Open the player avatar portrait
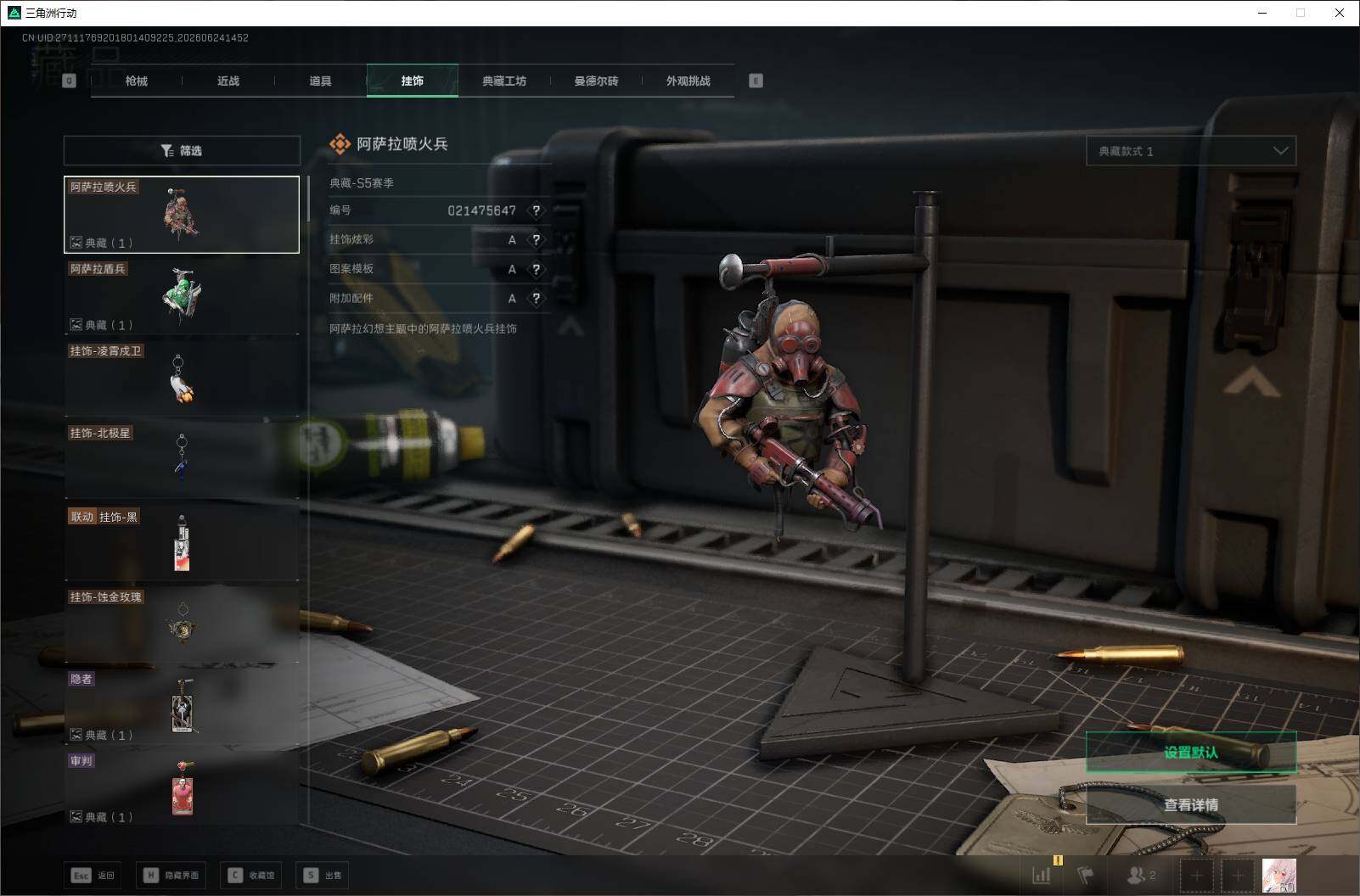 [x=1279, y=875]
